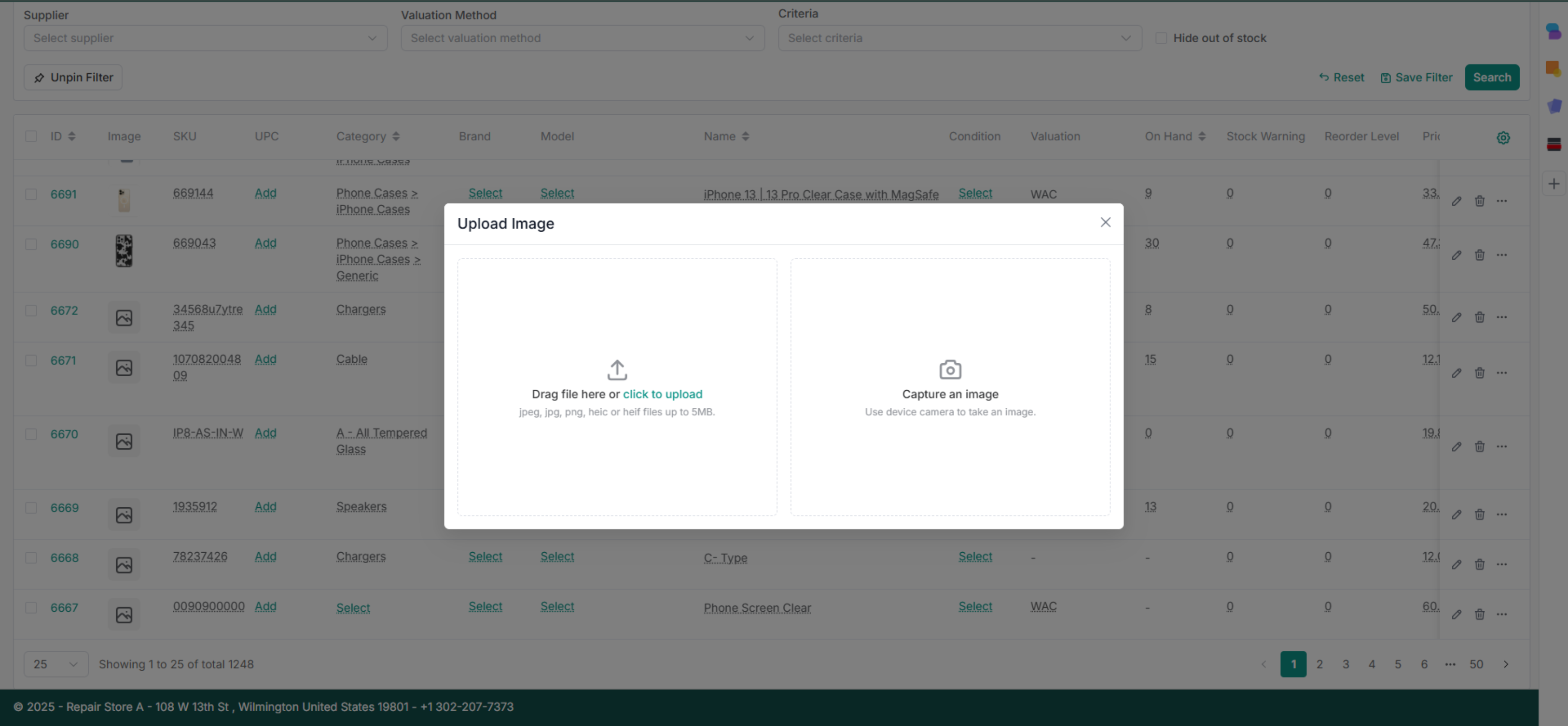Go to pagination page 2
The image size is (1568, 726).
(1319, 665)
